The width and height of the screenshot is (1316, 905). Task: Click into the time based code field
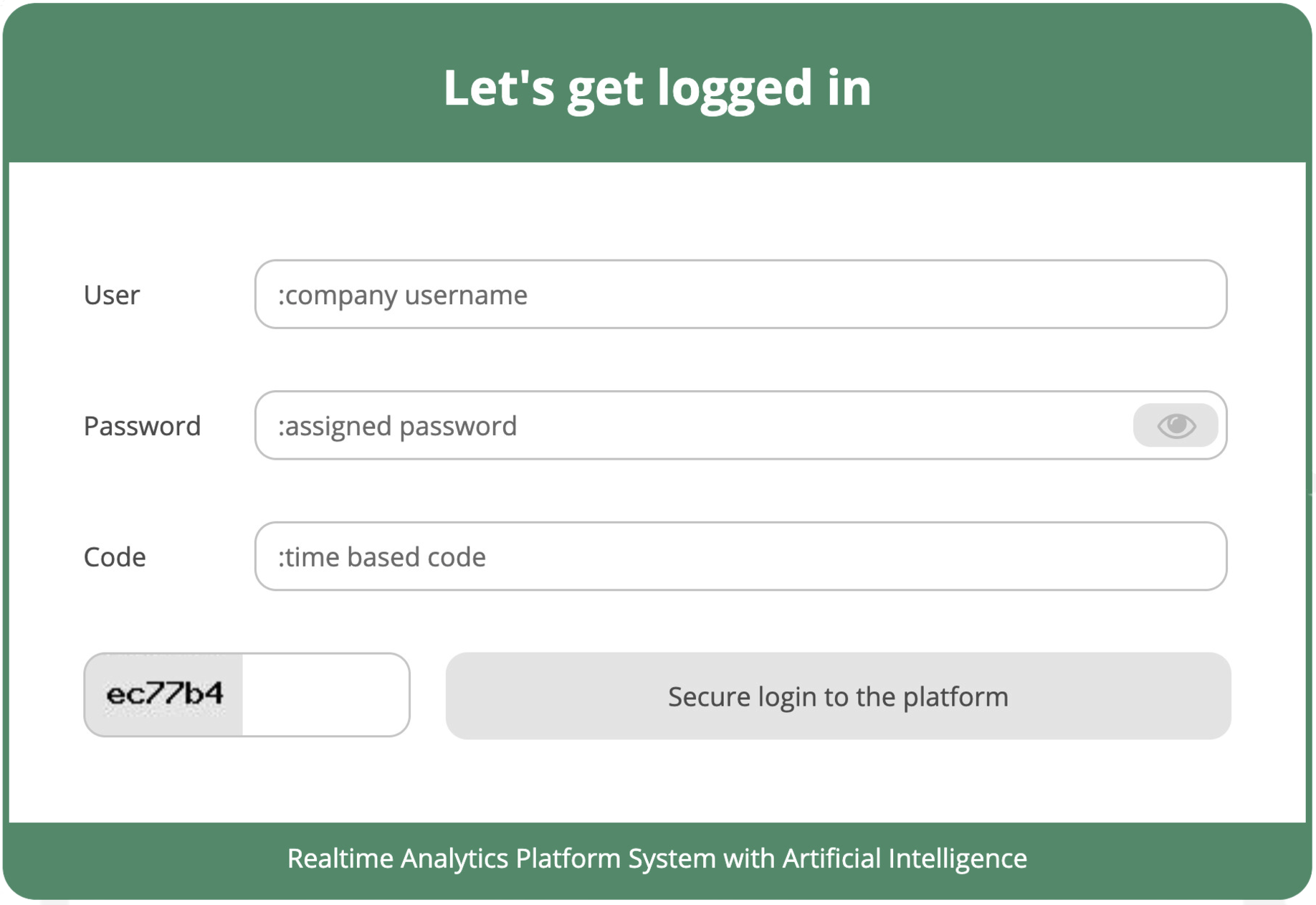pos(740,556)
